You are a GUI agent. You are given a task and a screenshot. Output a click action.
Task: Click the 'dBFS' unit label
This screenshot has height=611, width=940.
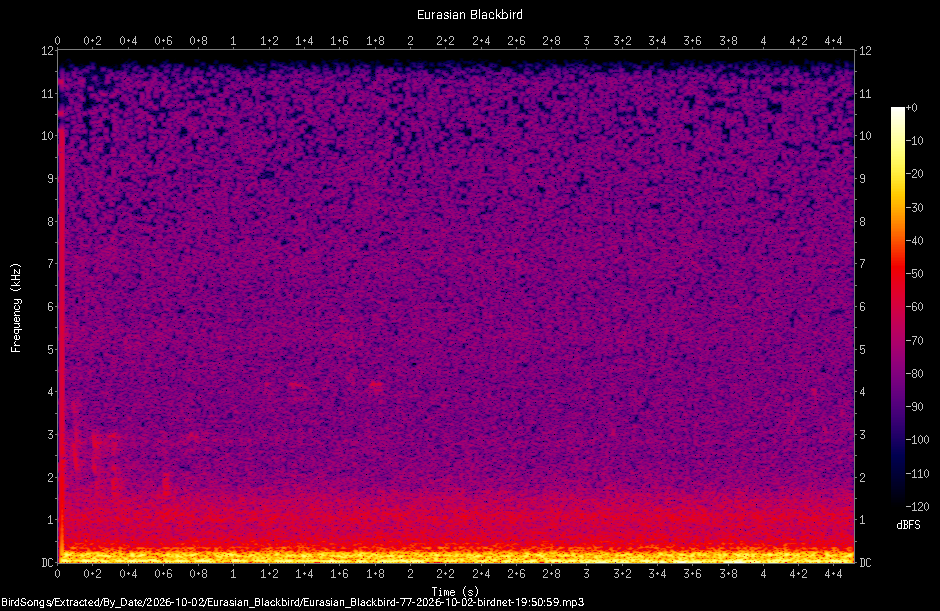908,525
